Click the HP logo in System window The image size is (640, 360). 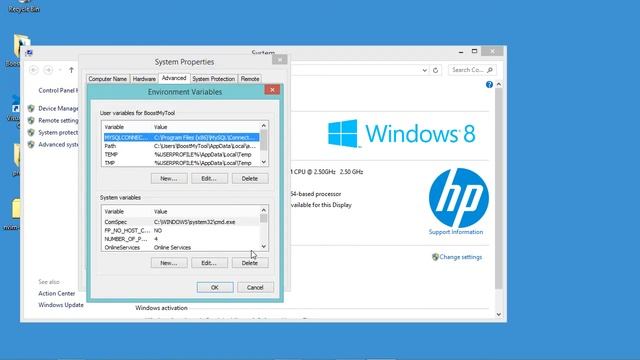[x=458, y=198]
